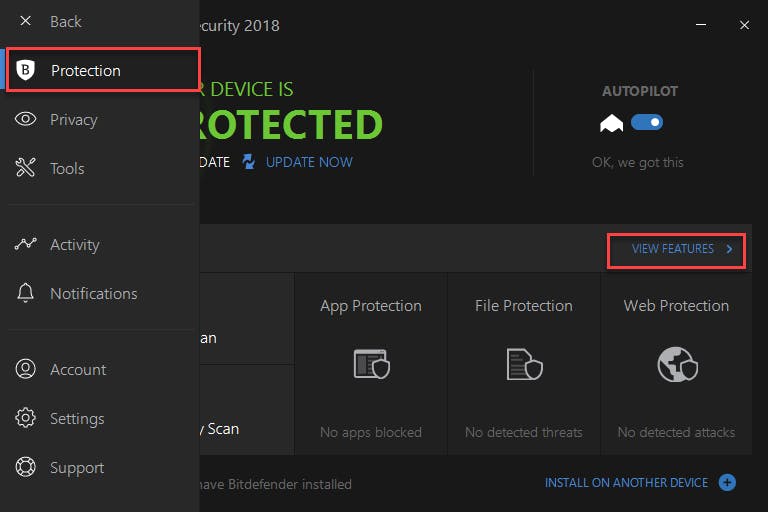Click the Back label in the side menu
Viewport: 768px width, 512px height.
tap(66, 22)
